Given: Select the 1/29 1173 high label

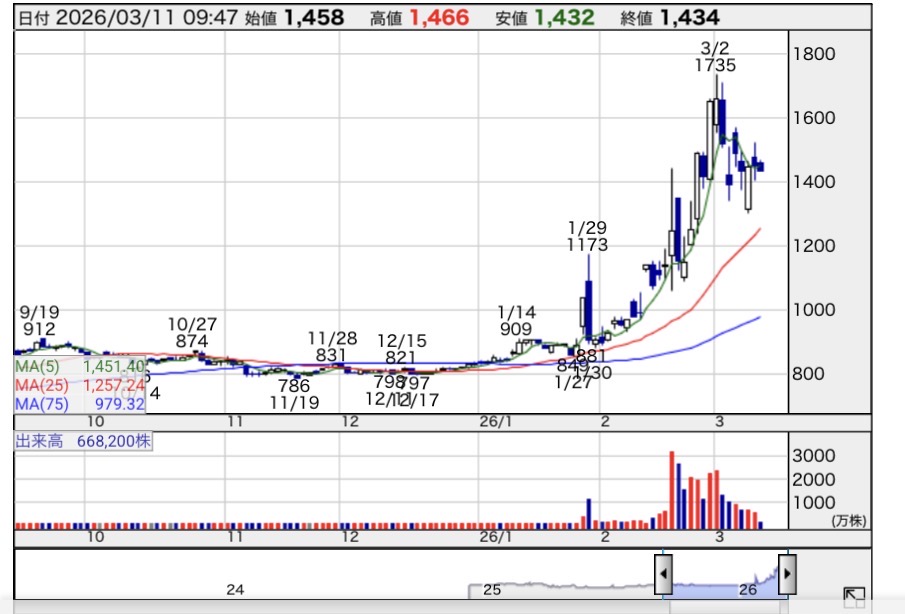Looking at the screenshot, I should click(587, 236).
